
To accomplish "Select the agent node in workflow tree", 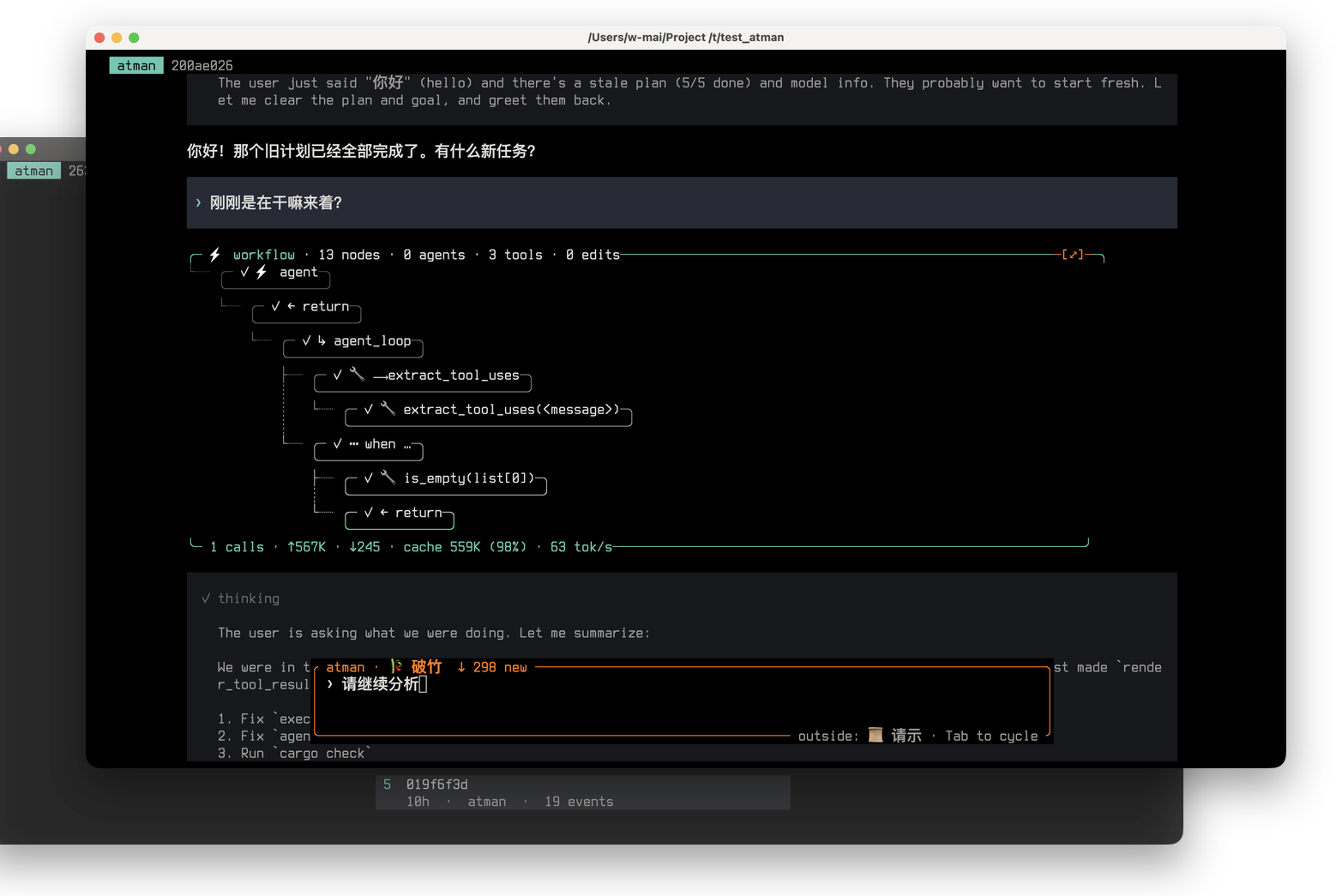I will coord(275,275).
